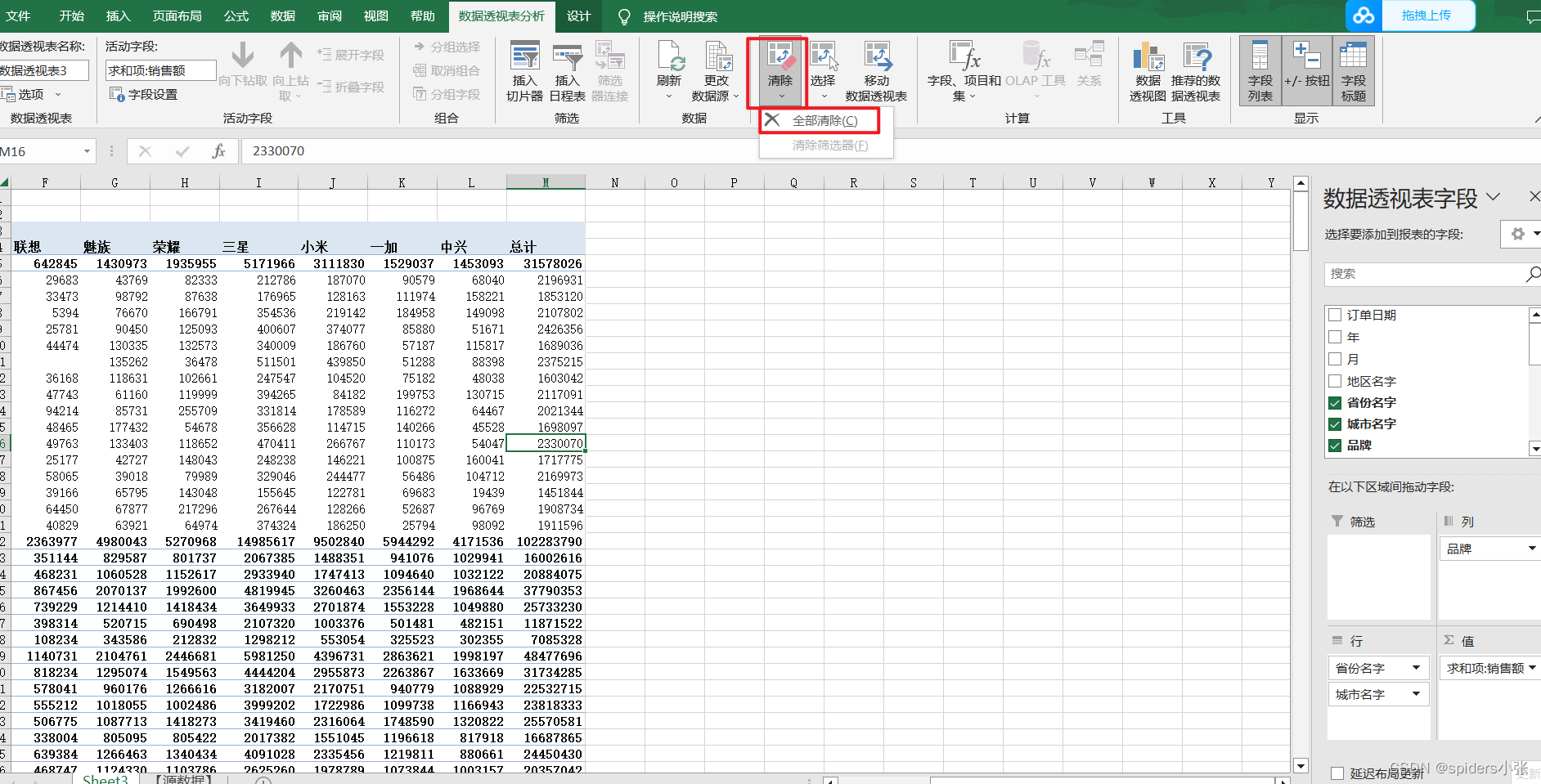Click the vertical scrollbar down arrow
The image size is (1541, 784).
click(x=1301, y=766)
